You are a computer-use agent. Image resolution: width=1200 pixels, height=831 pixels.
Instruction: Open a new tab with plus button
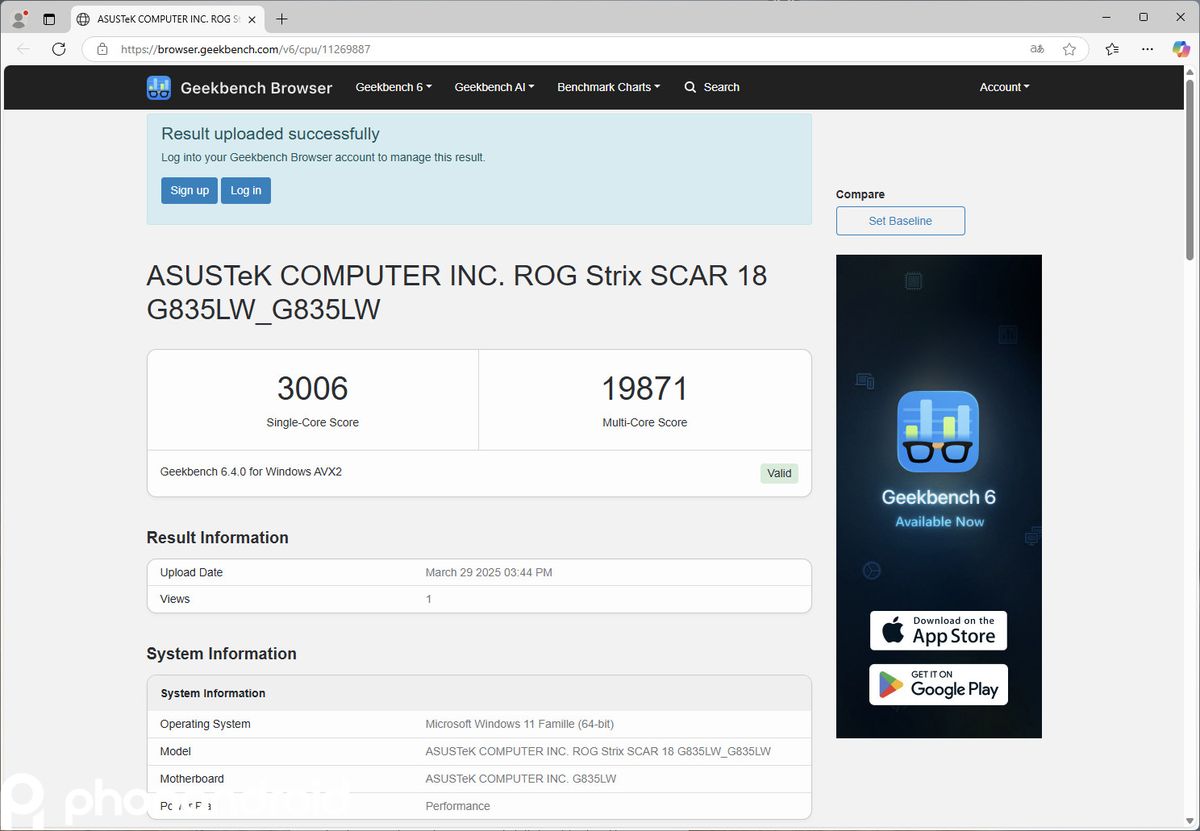click(x=282, y=19)
